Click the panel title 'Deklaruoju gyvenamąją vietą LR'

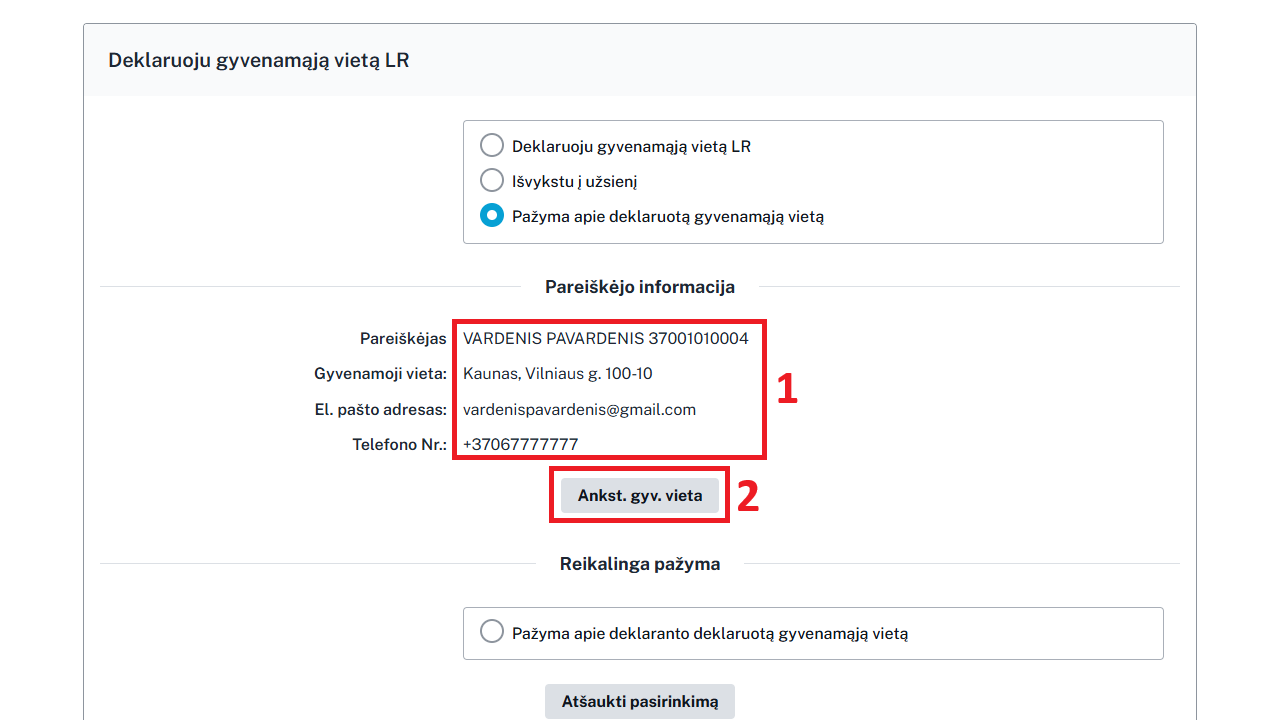259,60
